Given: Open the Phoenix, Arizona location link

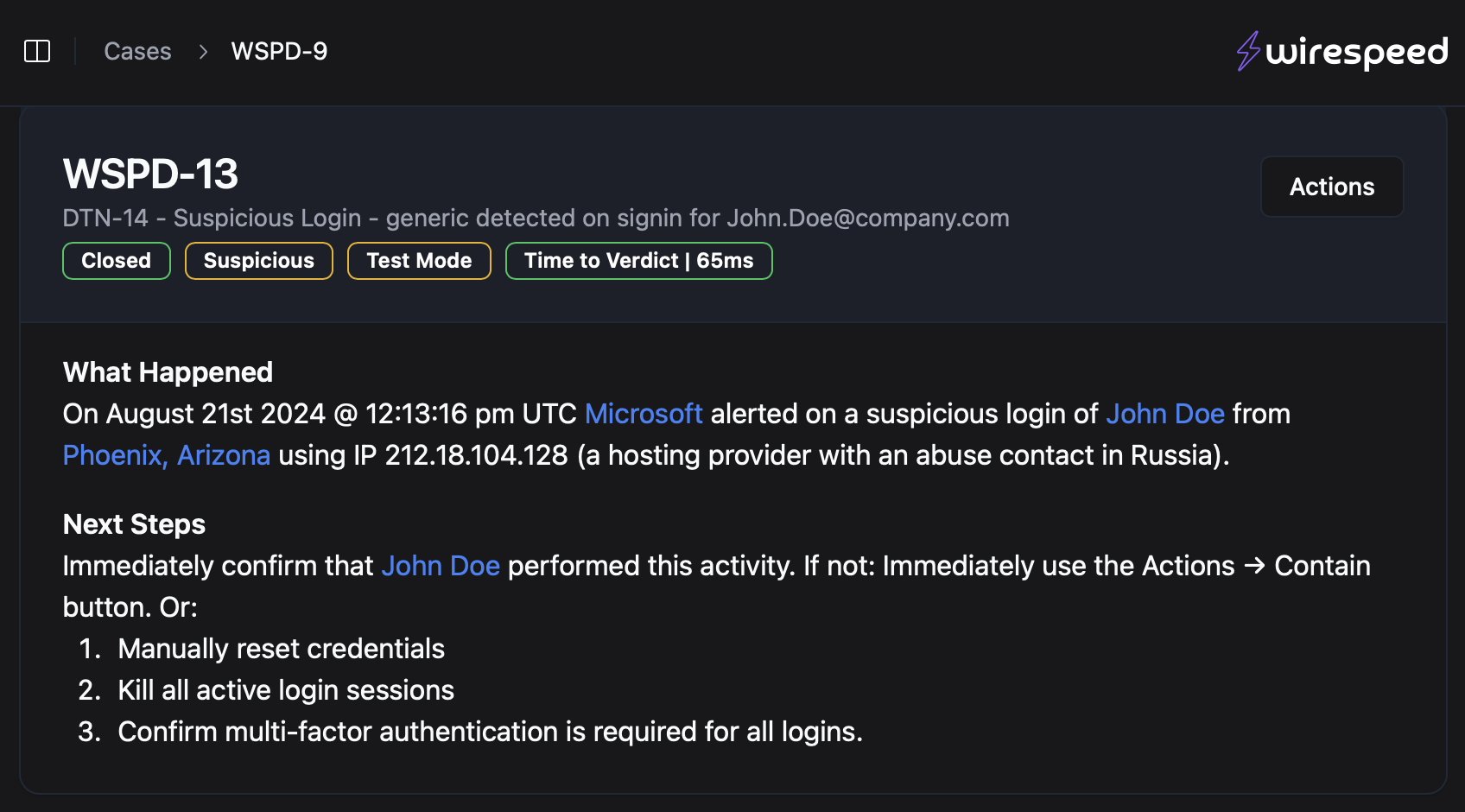Looking at the screenshot, I should (x=167, y=455).
